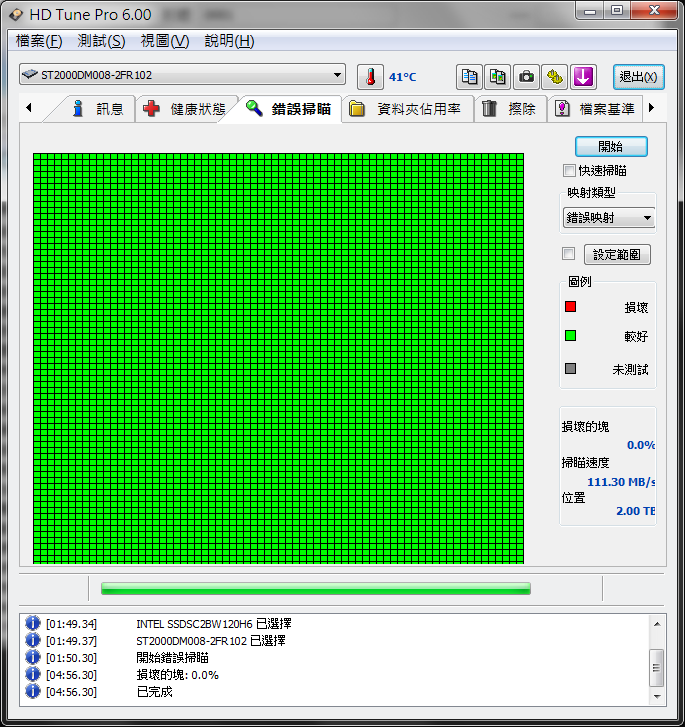Screen dimensions: 685x727
Task: Click the log scrollbar up arrow
Action: (657, 624)
